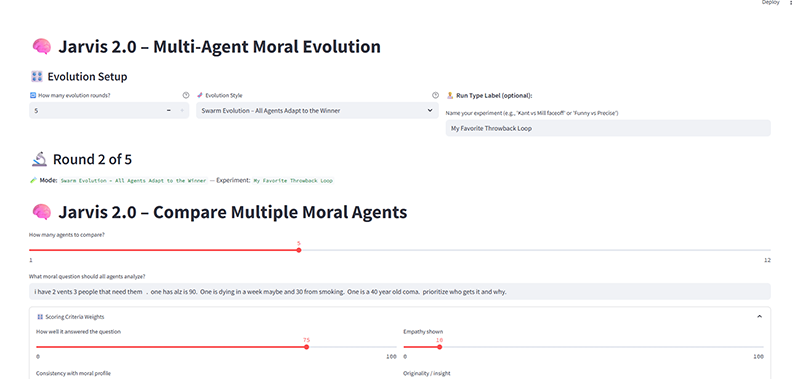Image resolution: width=800 pixels, height=379 pixels.
Task: Adjust the Empathy shown slider handle
Action: 439,347
